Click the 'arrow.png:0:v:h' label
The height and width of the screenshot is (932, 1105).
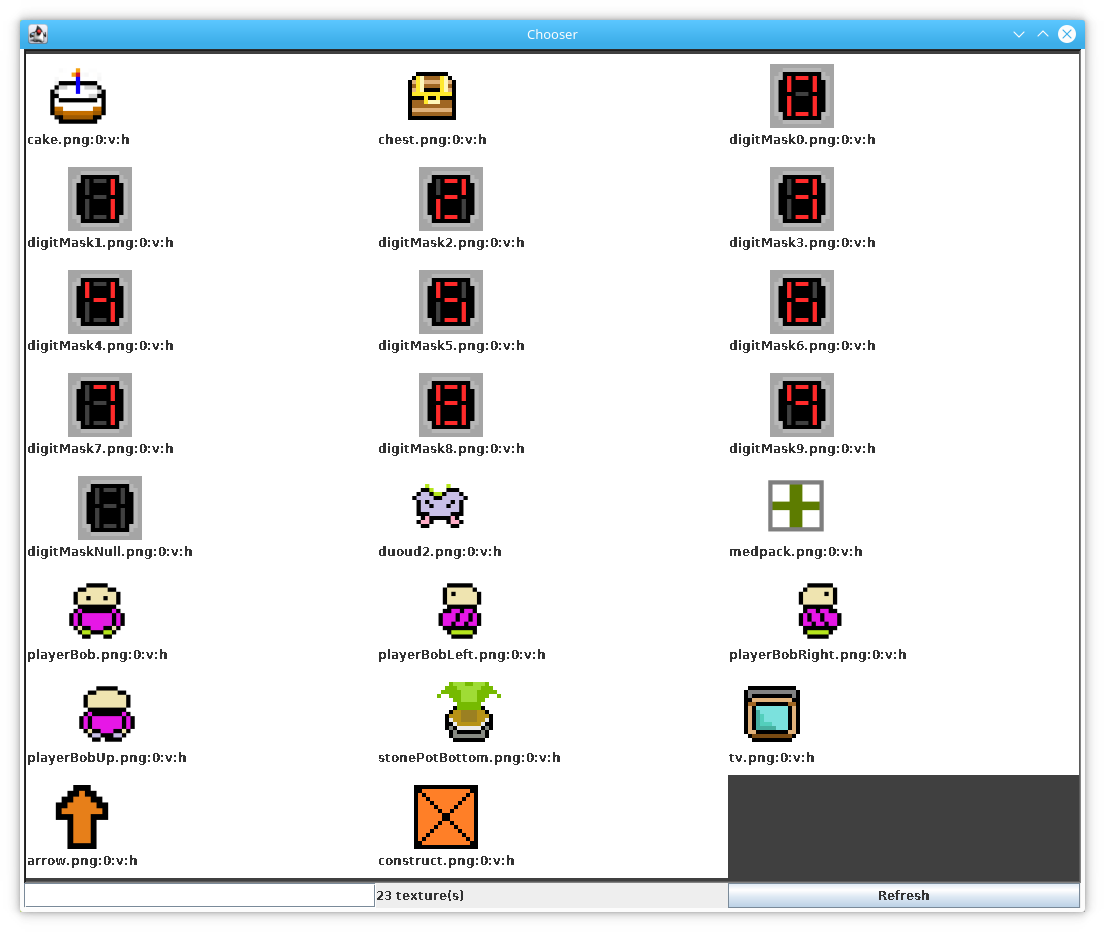point(82,860)
